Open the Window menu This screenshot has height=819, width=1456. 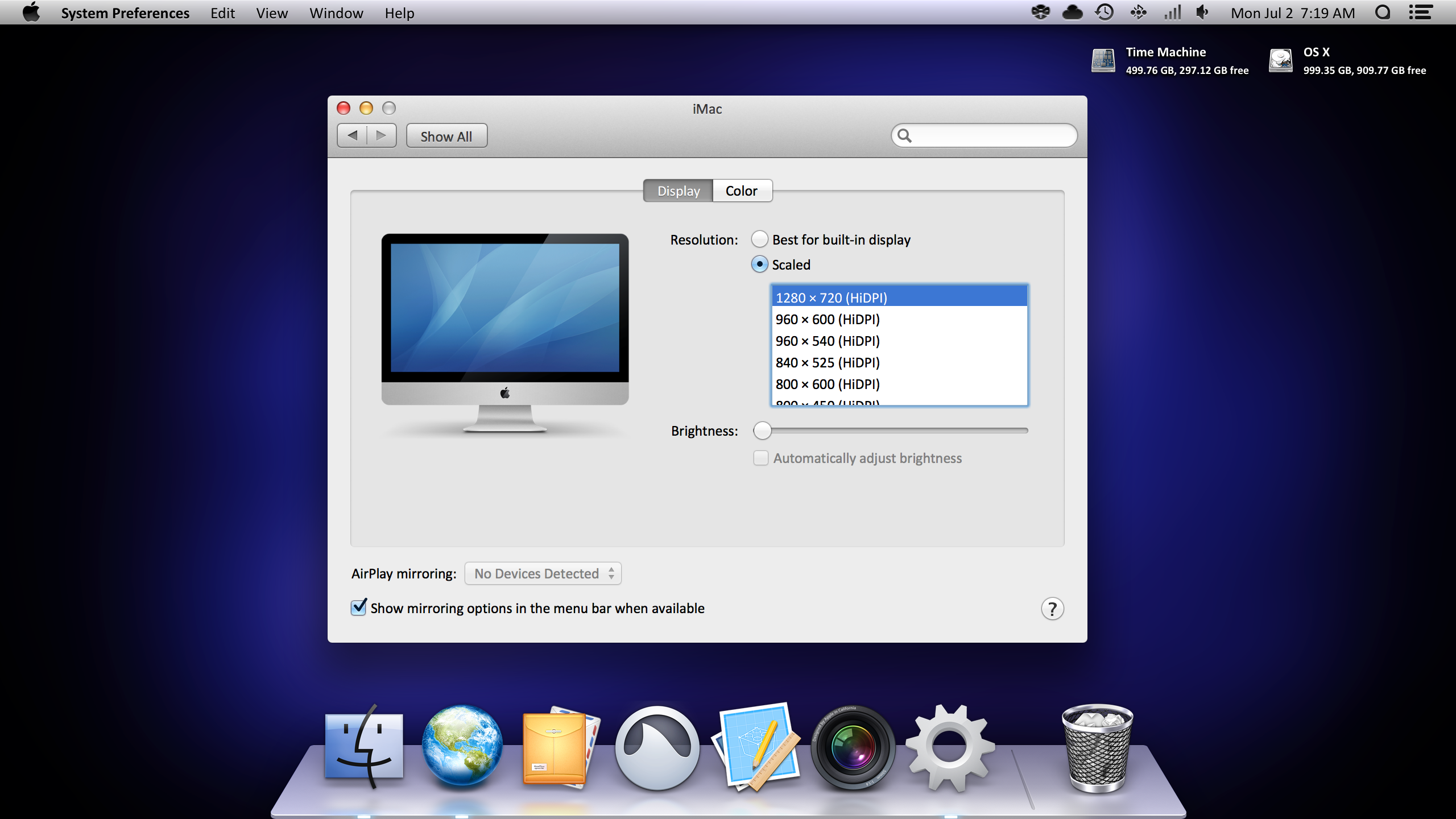[x=336, y=13]
